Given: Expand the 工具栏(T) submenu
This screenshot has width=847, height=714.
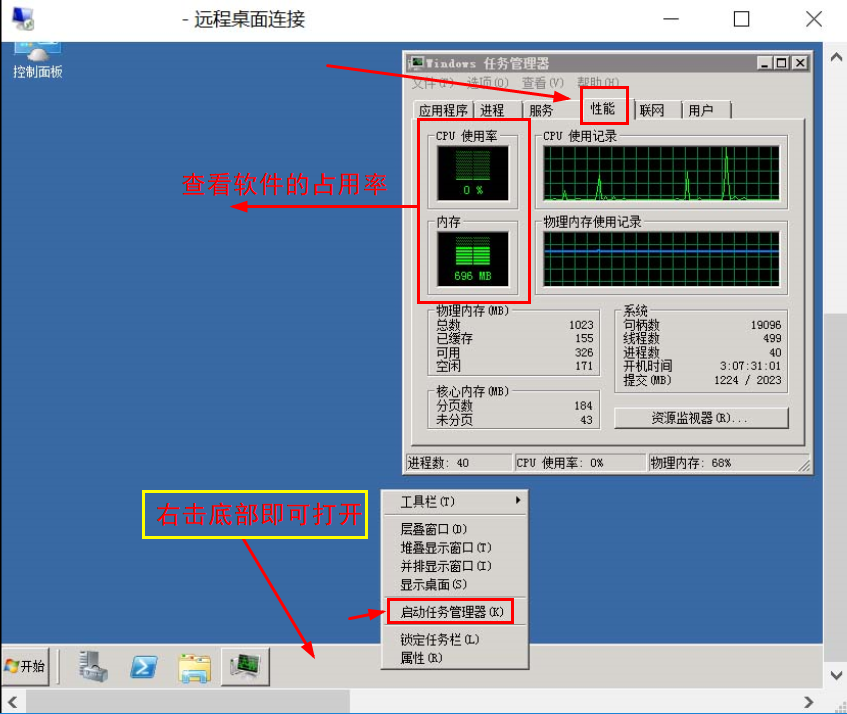Looking at the screenshot, I should click(455, 501).
